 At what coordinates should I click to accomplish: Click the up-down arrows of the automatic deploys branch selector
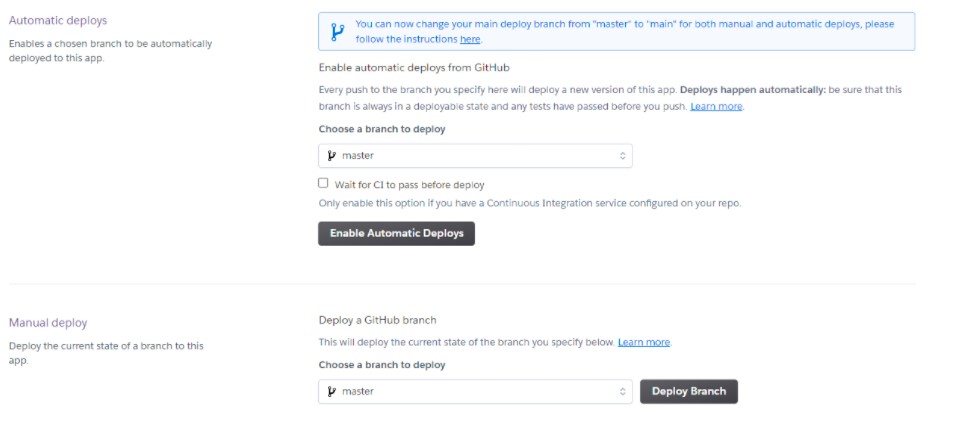pos(622,156)
